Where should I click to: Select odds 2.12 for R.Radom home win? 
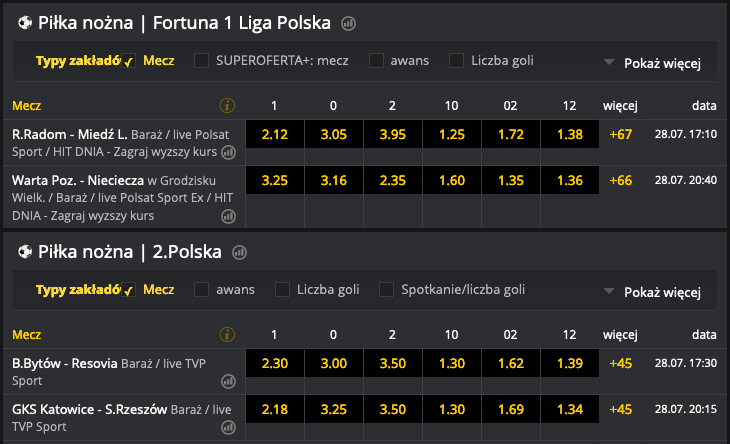pyautogui.click(x=274, y=134)
